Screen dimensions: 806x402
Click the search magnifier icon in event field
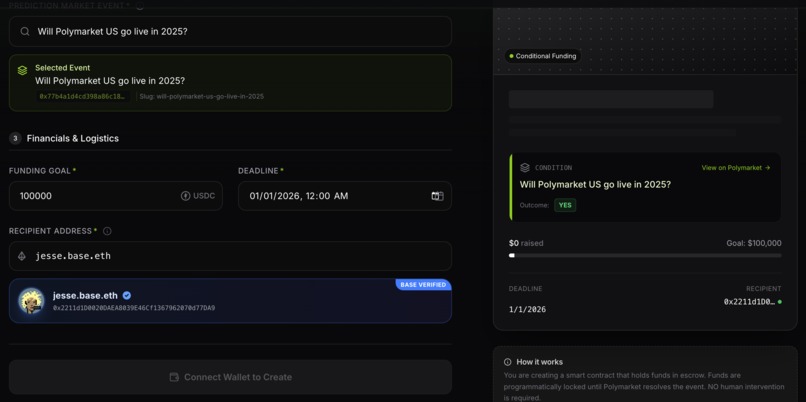[x=25, y=31]
